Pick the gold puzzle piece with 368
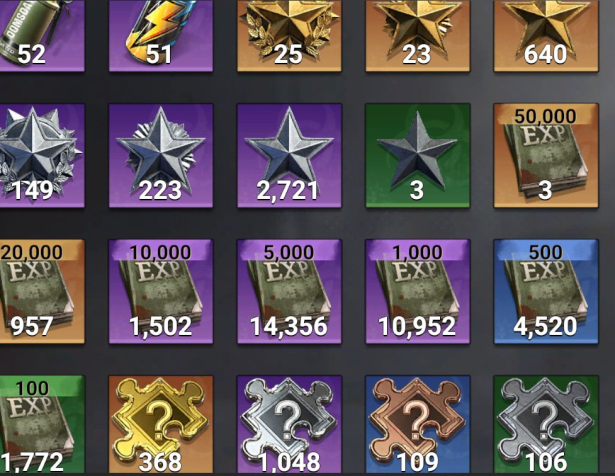Viewport: 615px width, 476px height. point(161,425)
